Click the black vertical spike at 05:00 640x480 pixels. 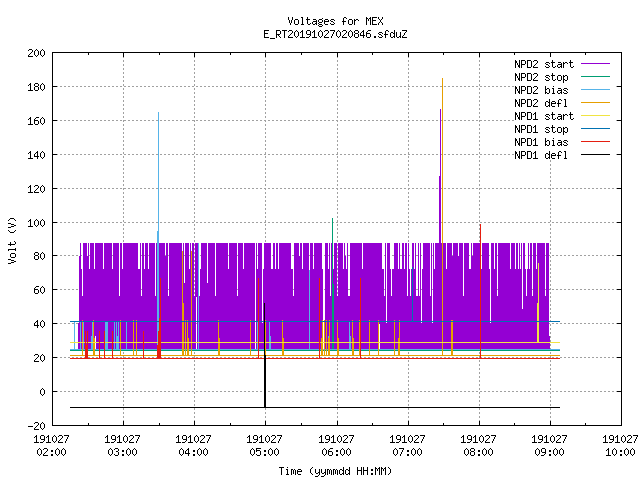(265, 355)
